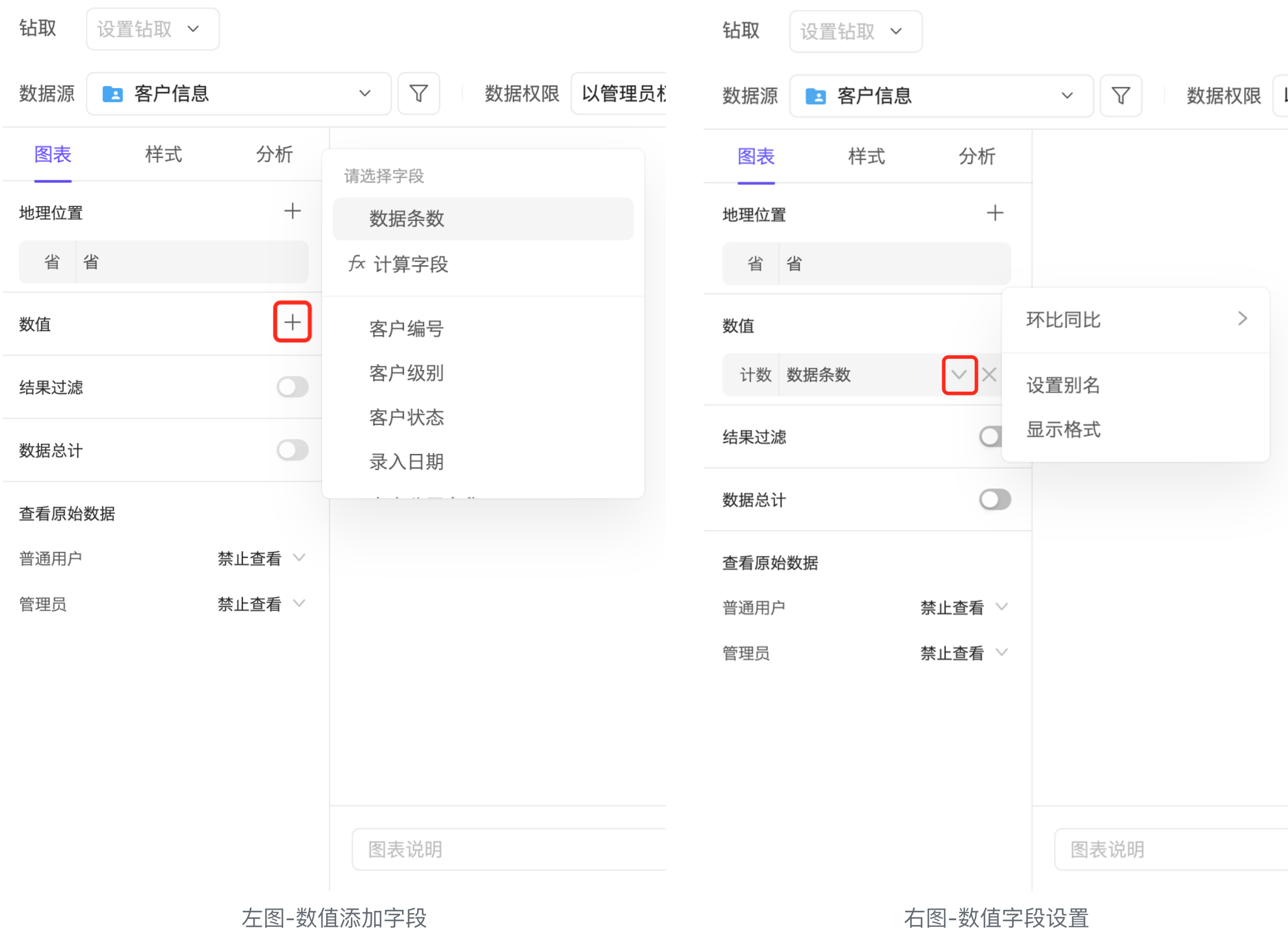Click 数据条数 value field name
The image size is (1288, 948).
tap(818, 375)
